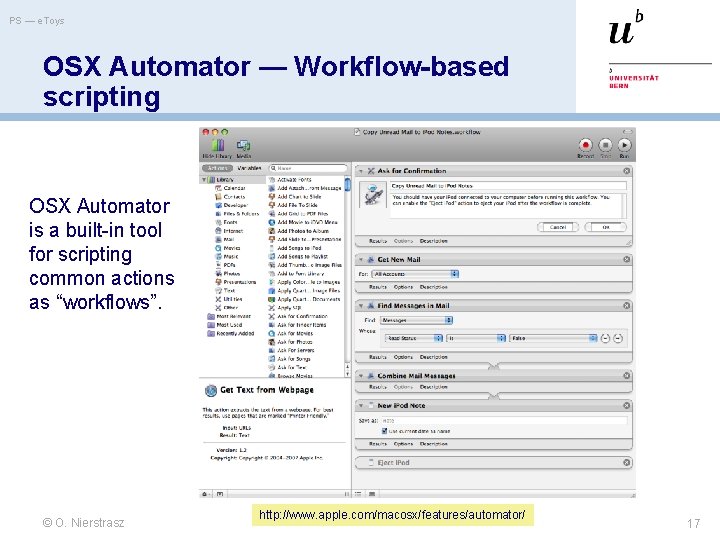Image resolution: width=720 pixels, height=540 pixels.
Task: Select the Ask for Songs action
Action: point(289,359)
